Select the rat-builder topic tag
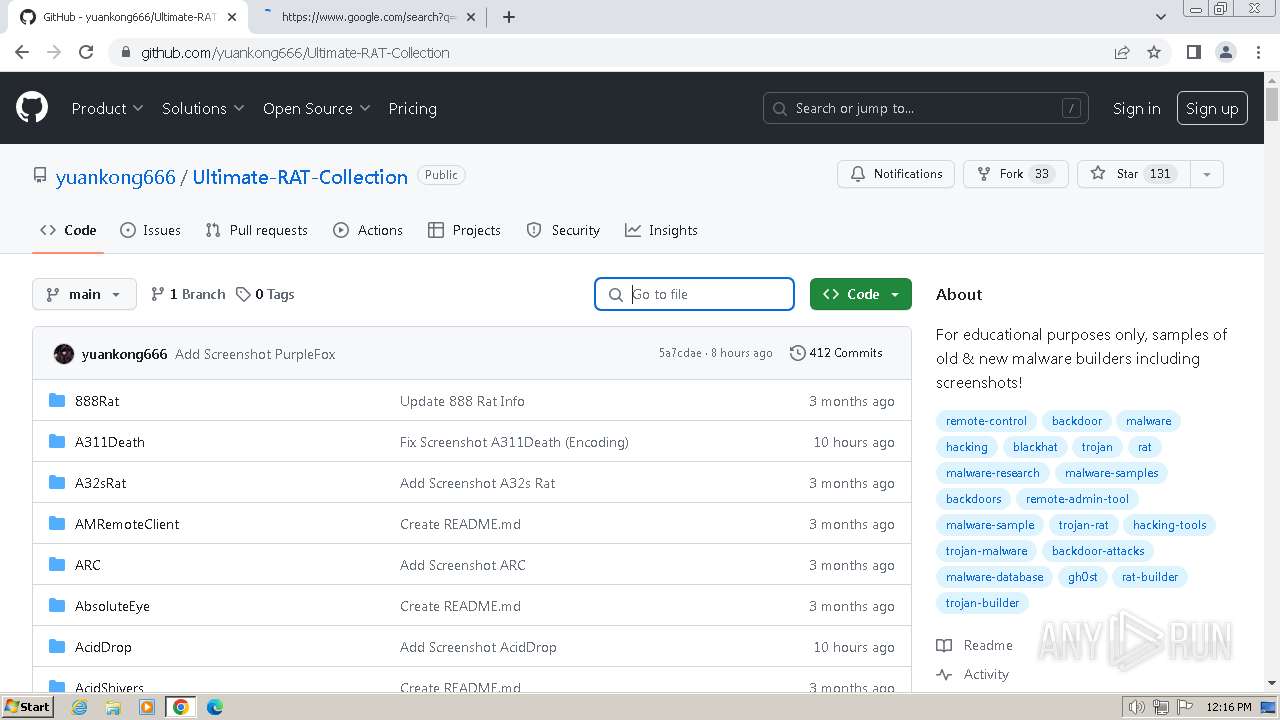The width and height of the screenshot is (1280, 720). [x=1150, y=577]
